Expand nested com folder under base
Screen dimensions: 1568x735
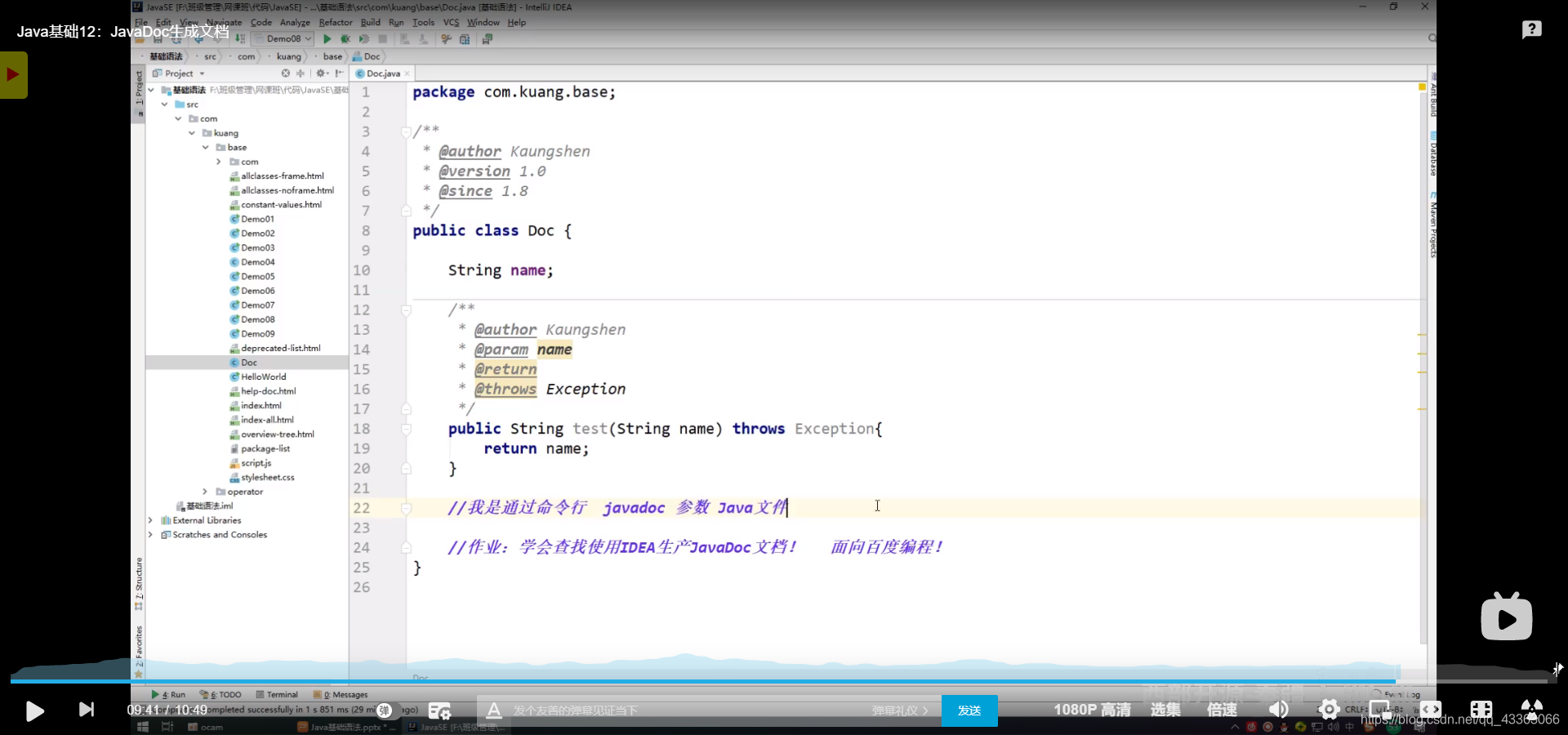219,162
